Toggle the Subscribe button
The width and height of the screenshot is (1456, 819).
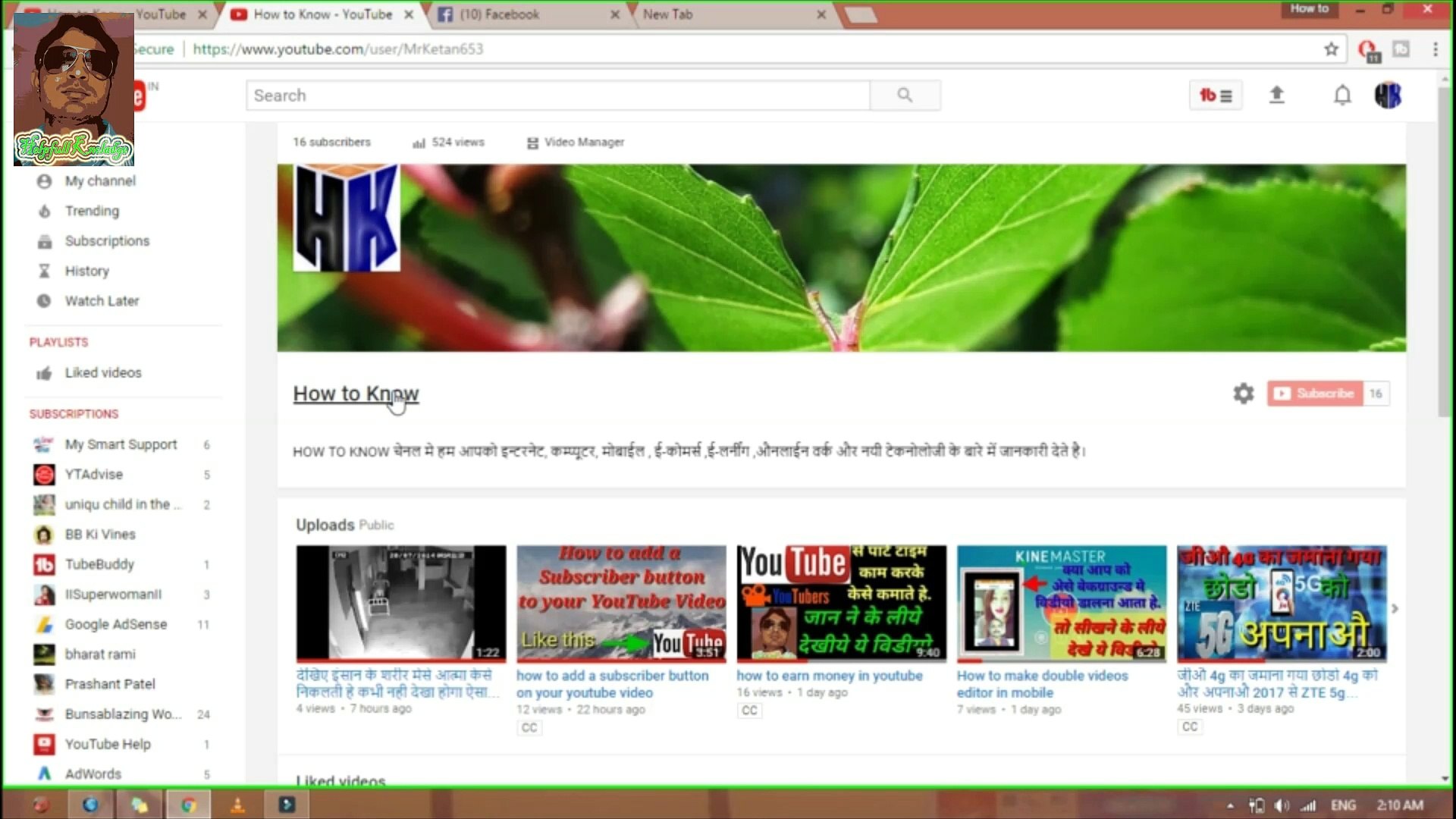click(1315, 394)
